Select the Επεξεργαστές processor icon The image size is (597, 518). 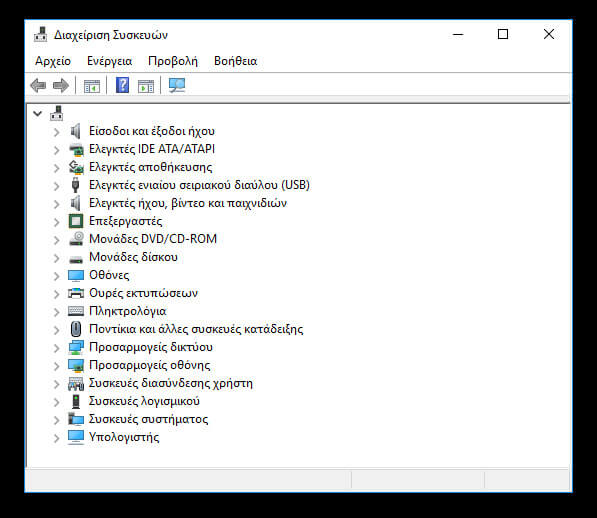click(x=76, y=221)
